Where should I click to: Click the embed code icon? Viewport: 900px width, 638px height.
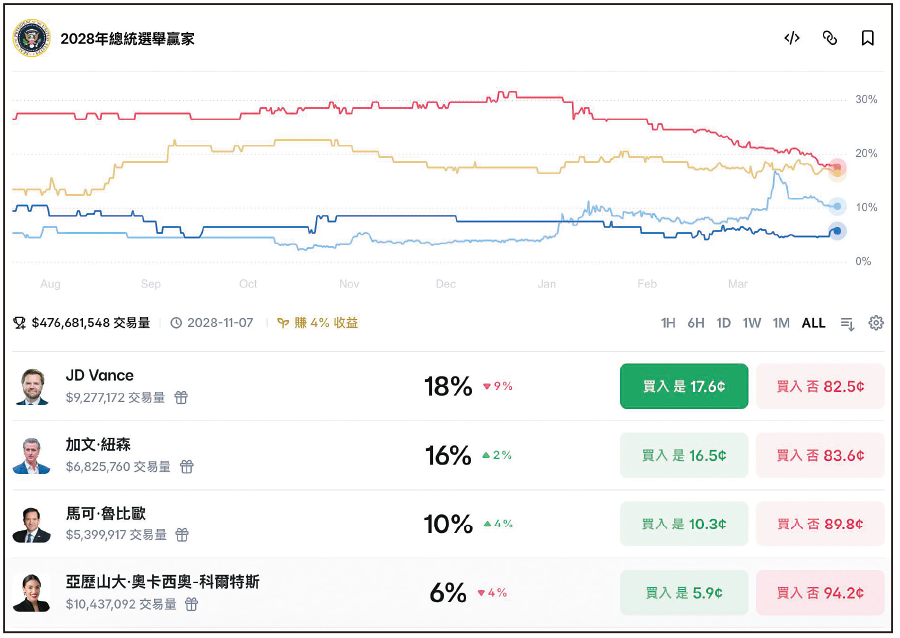[792, 38]
